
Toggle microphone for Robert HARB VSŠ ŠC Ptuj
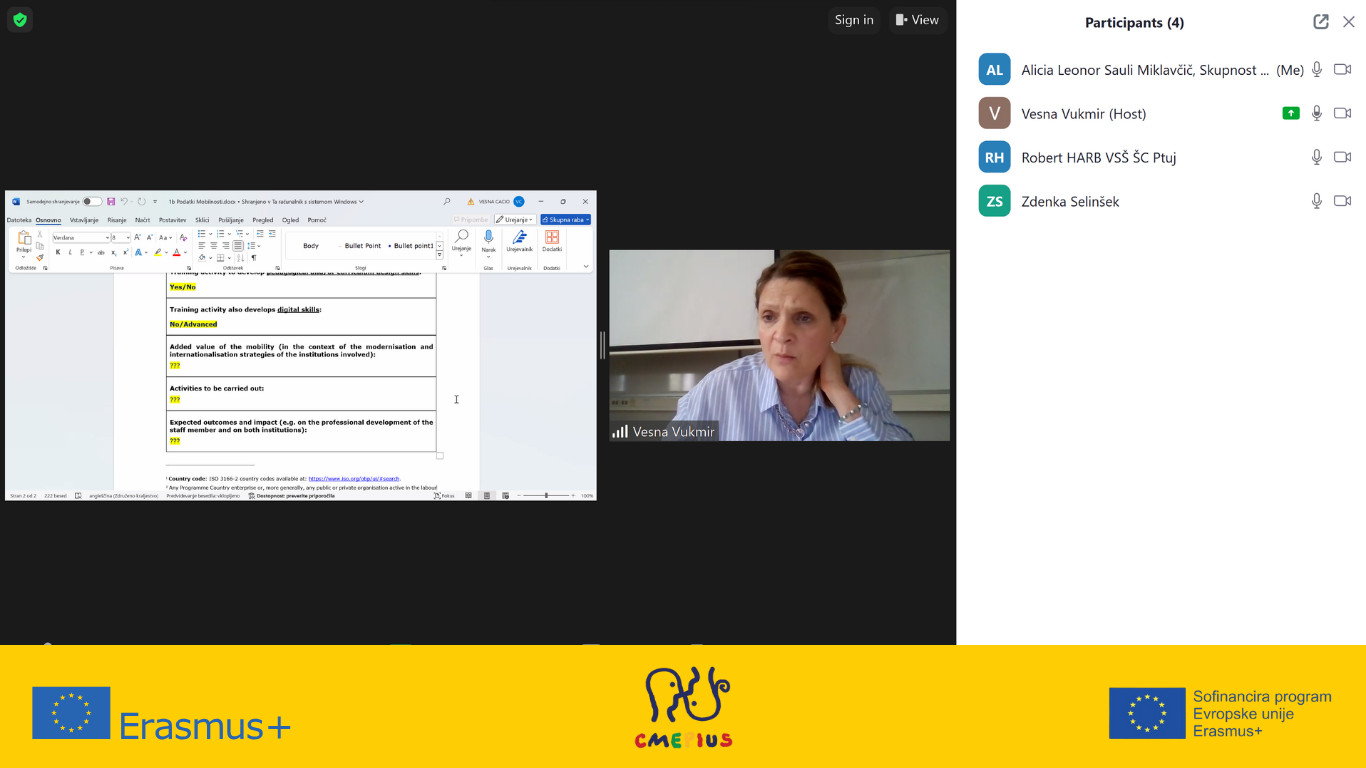pyautogui.click(x=1317, y=158)
